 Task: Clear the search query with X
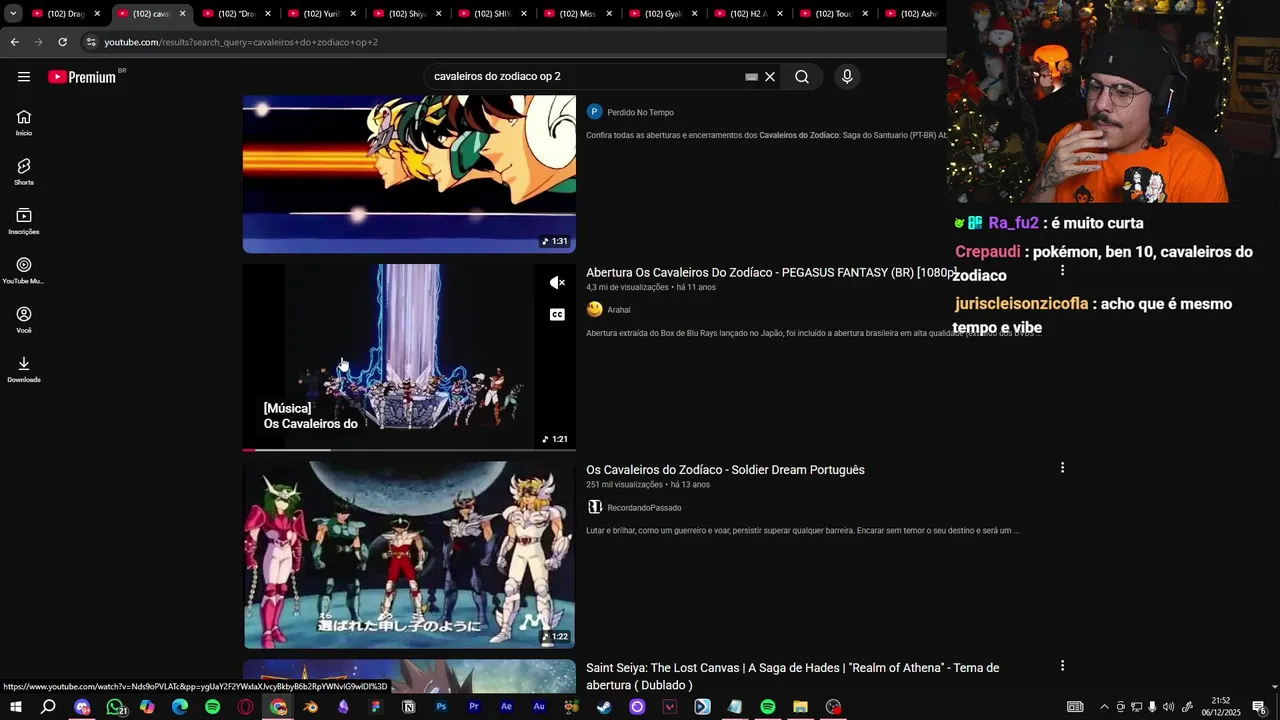coord(770,77)
